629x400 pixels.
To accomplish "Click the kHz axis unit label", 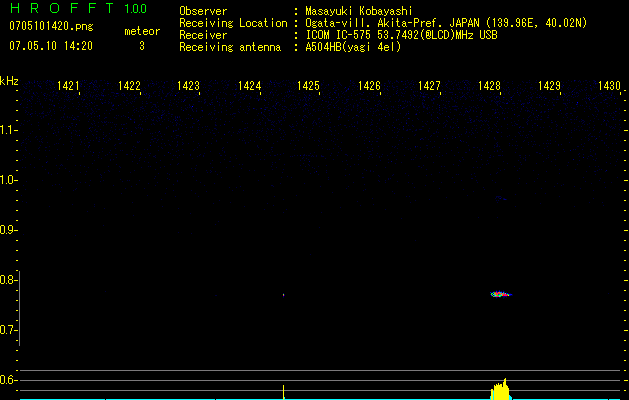I will (x=9, y=81).
